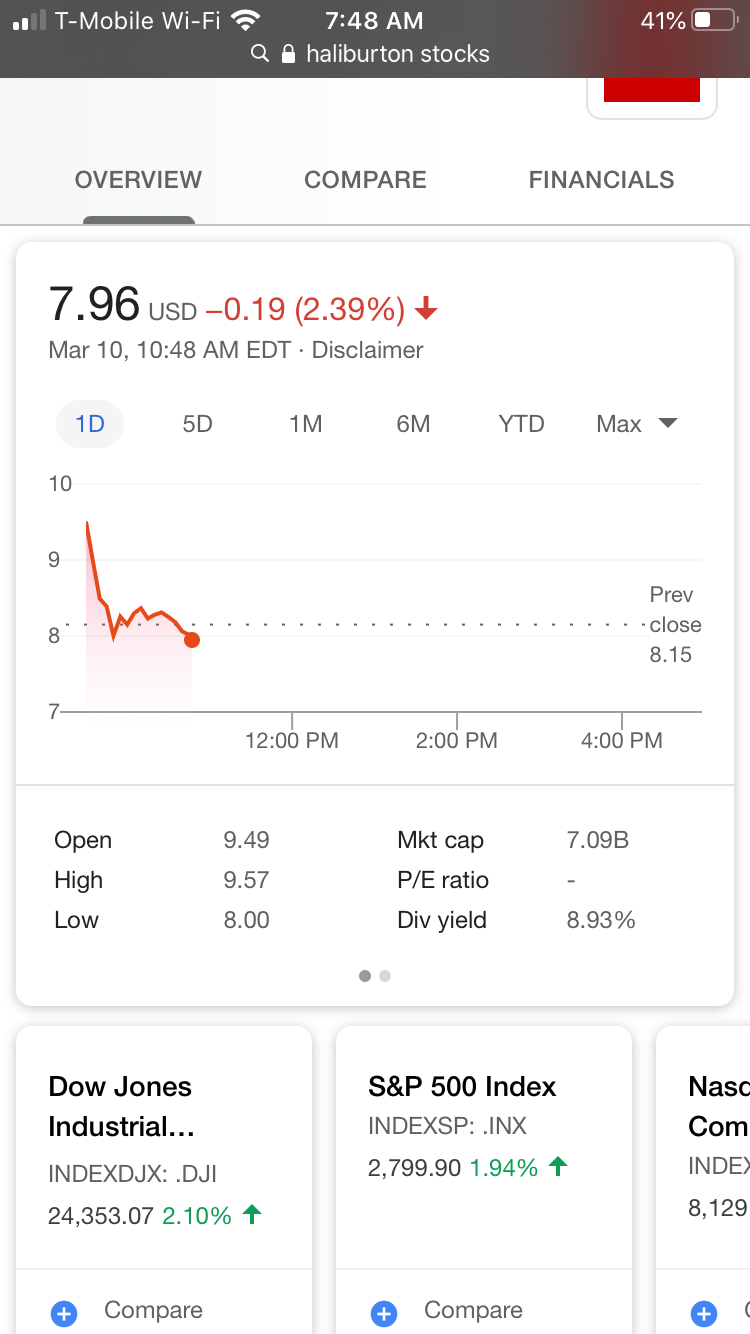Open the Disclaimer link
Screen dimensions: 750x1334
pyautogui.click(x=368, y=351)
